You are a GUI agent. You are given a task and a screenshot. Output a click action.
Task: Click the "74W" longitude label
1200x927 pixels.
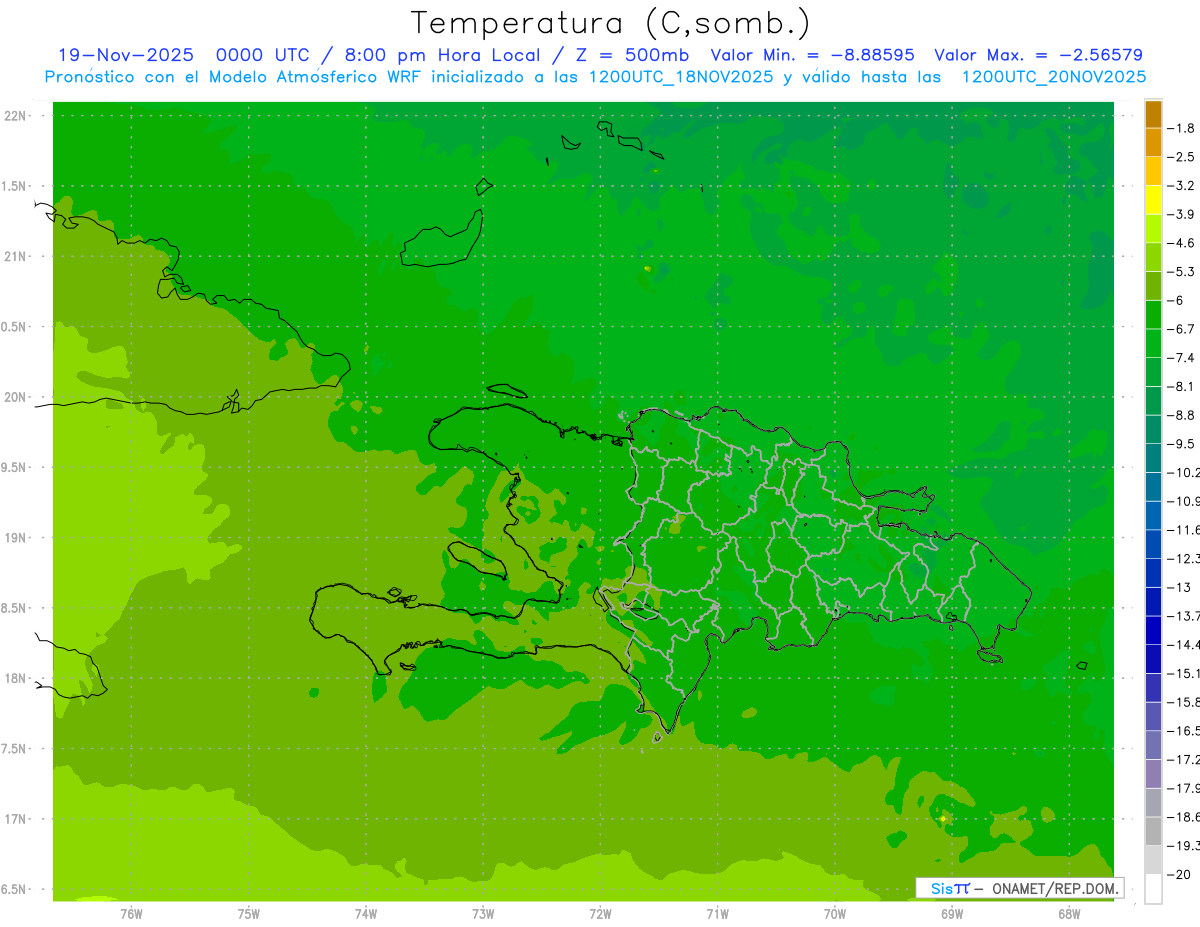(x=366, y=912)
